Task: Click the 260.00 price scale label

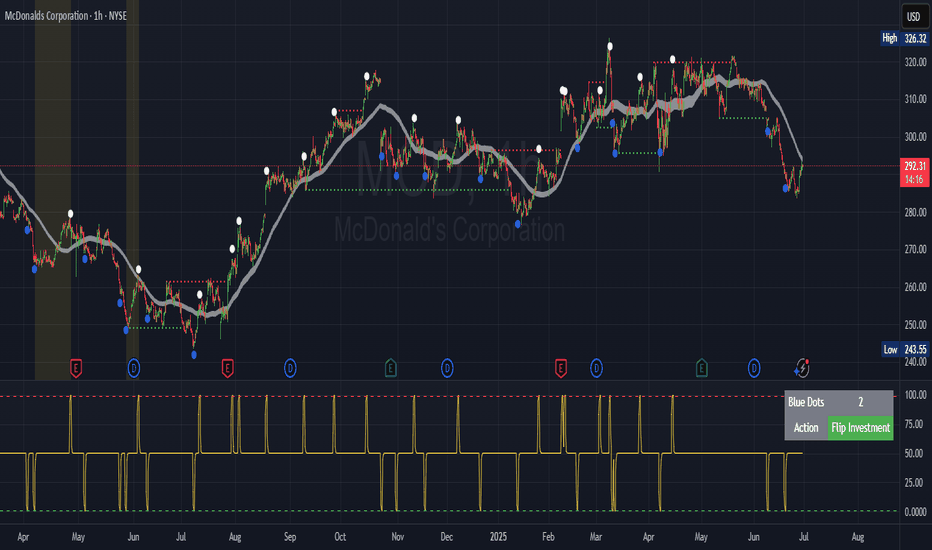Action: (x=915, y=287)
